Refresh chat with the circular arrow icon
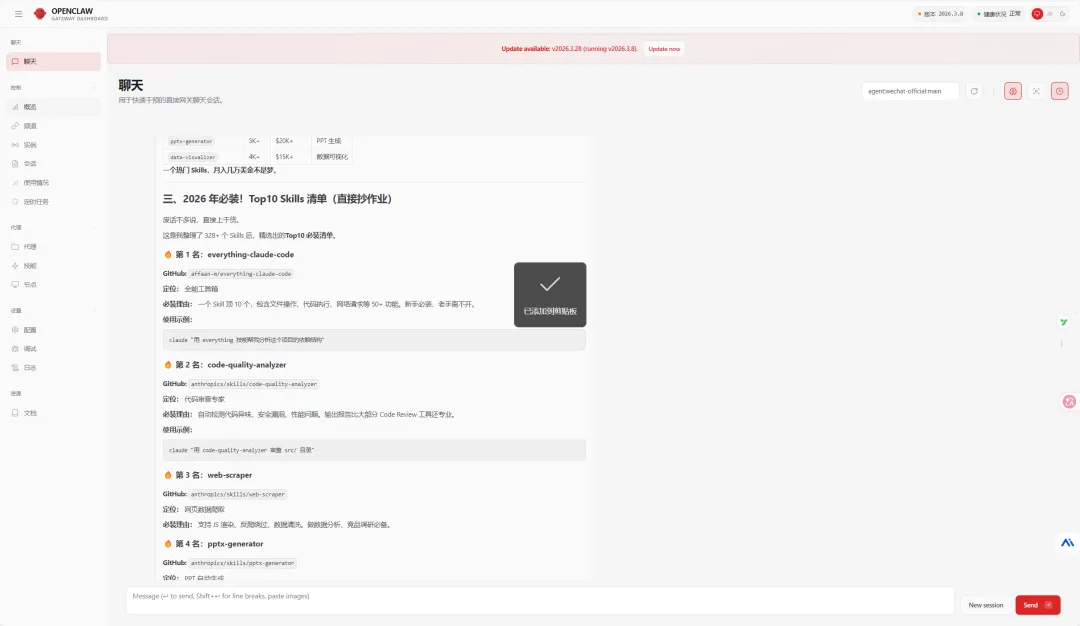The height and width of the screenshot is (626, 1080). coord(974,91)
